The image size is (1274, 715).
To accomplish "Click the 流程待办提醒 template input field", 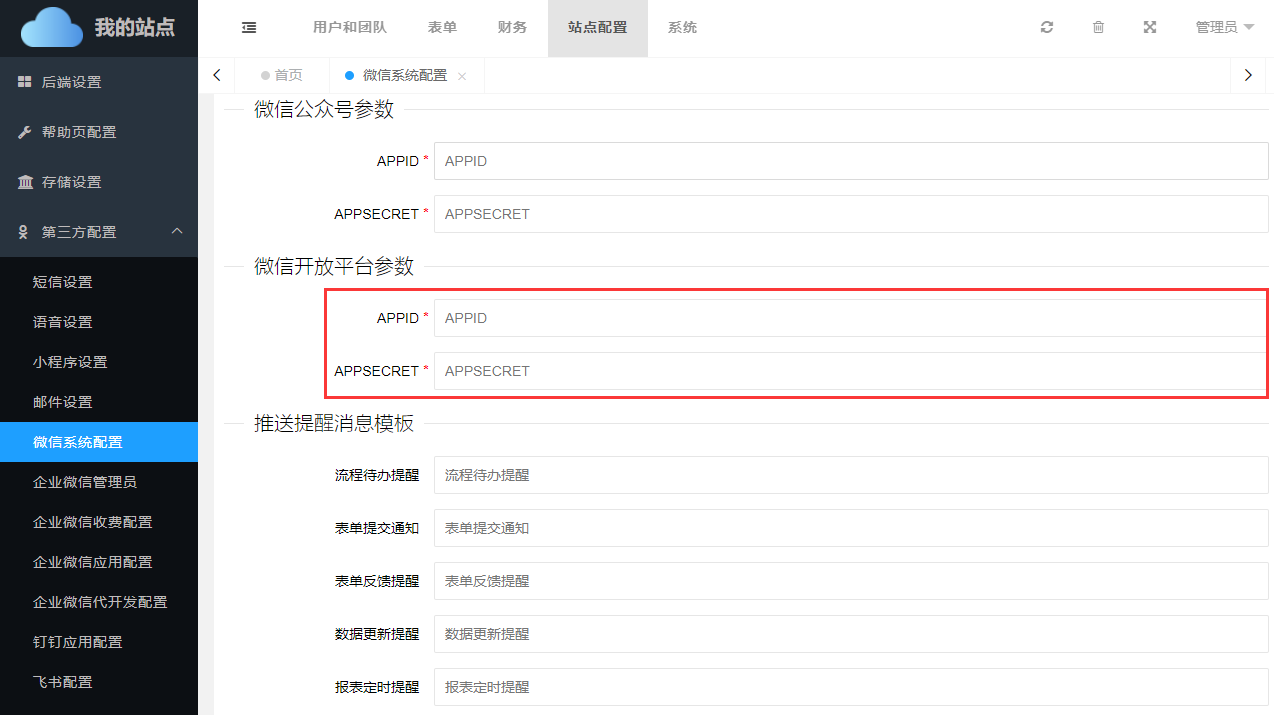I will tap(850, 475).
